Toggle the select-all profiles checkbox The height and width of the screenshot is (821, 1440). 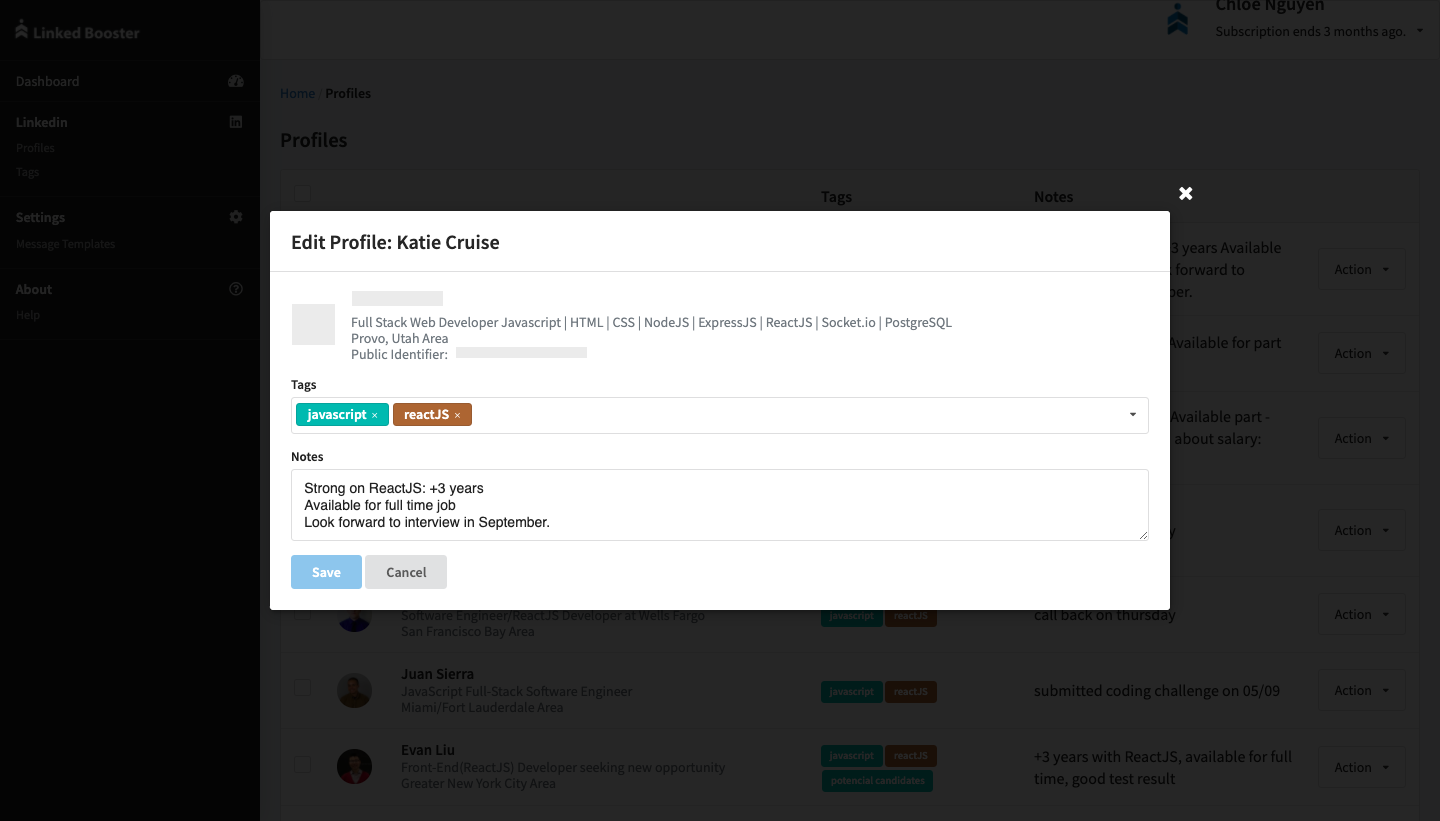[x=302, y=194]
